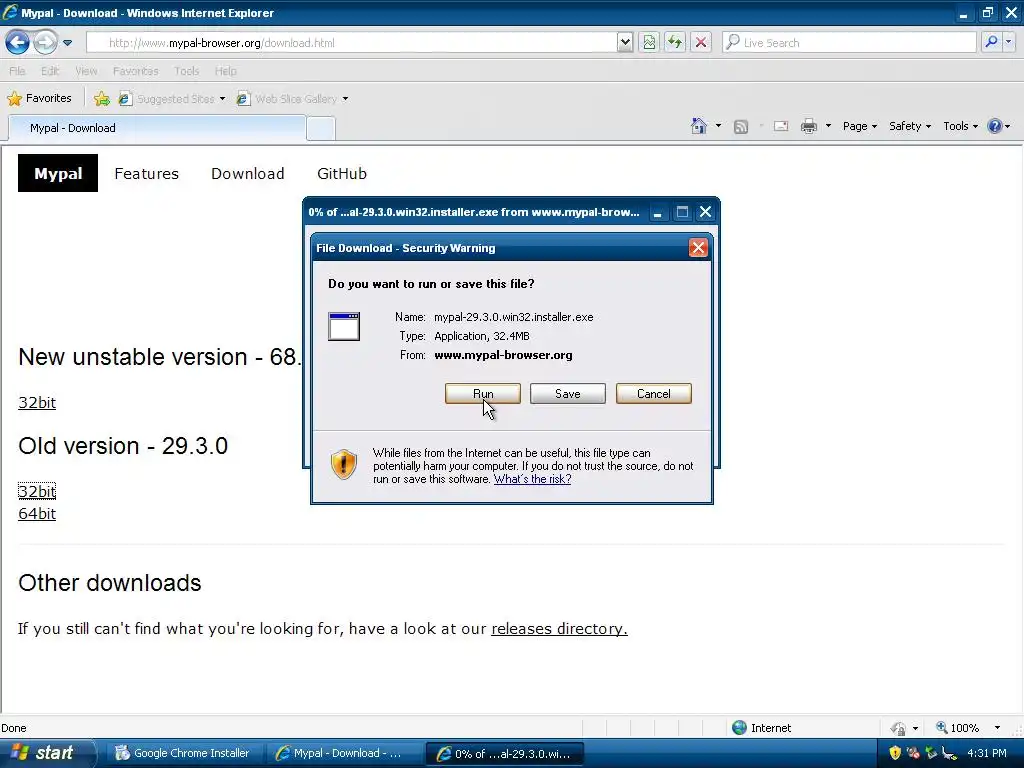Open the recent pages dropdown arrow
Screen dimensions: 1024x768
click(x=67, y=43)
